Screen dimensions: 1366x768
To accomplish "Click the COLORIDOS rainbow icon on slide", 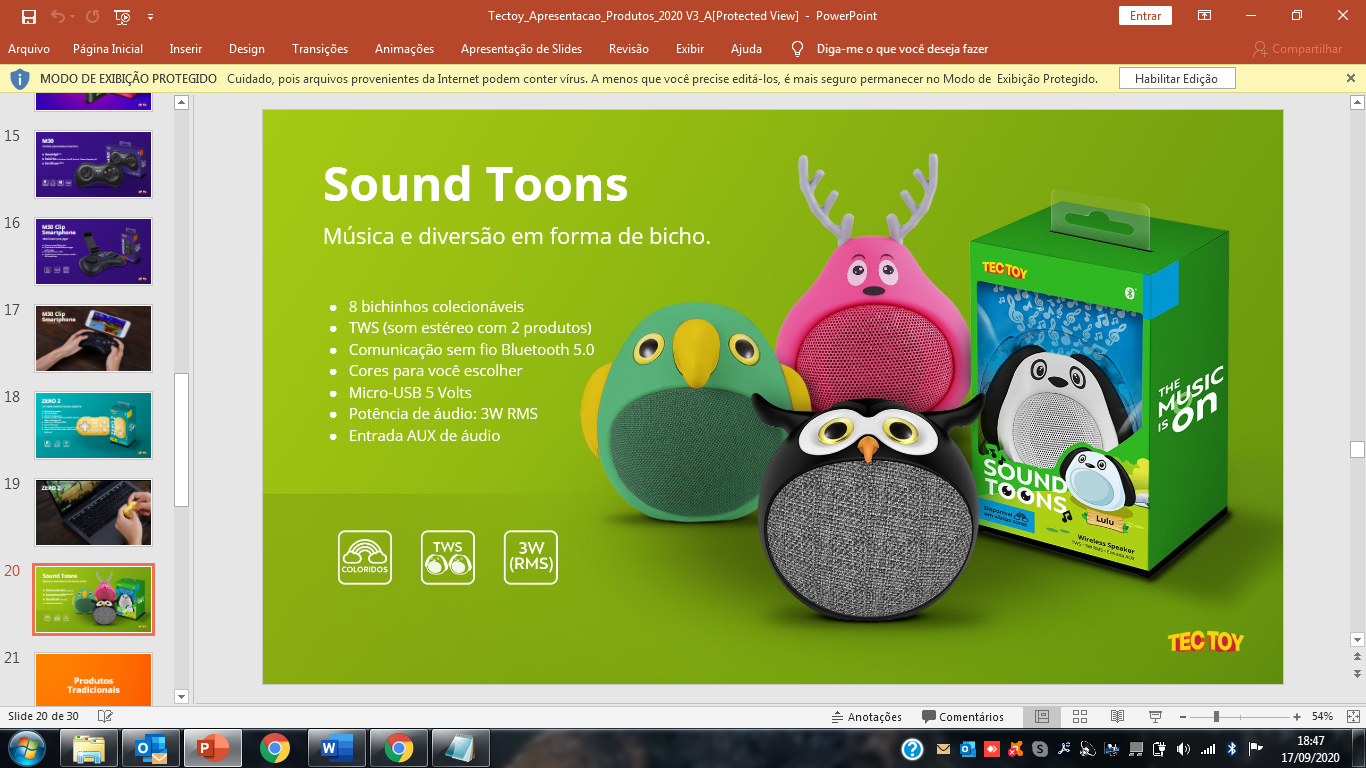I will (365, 558).
